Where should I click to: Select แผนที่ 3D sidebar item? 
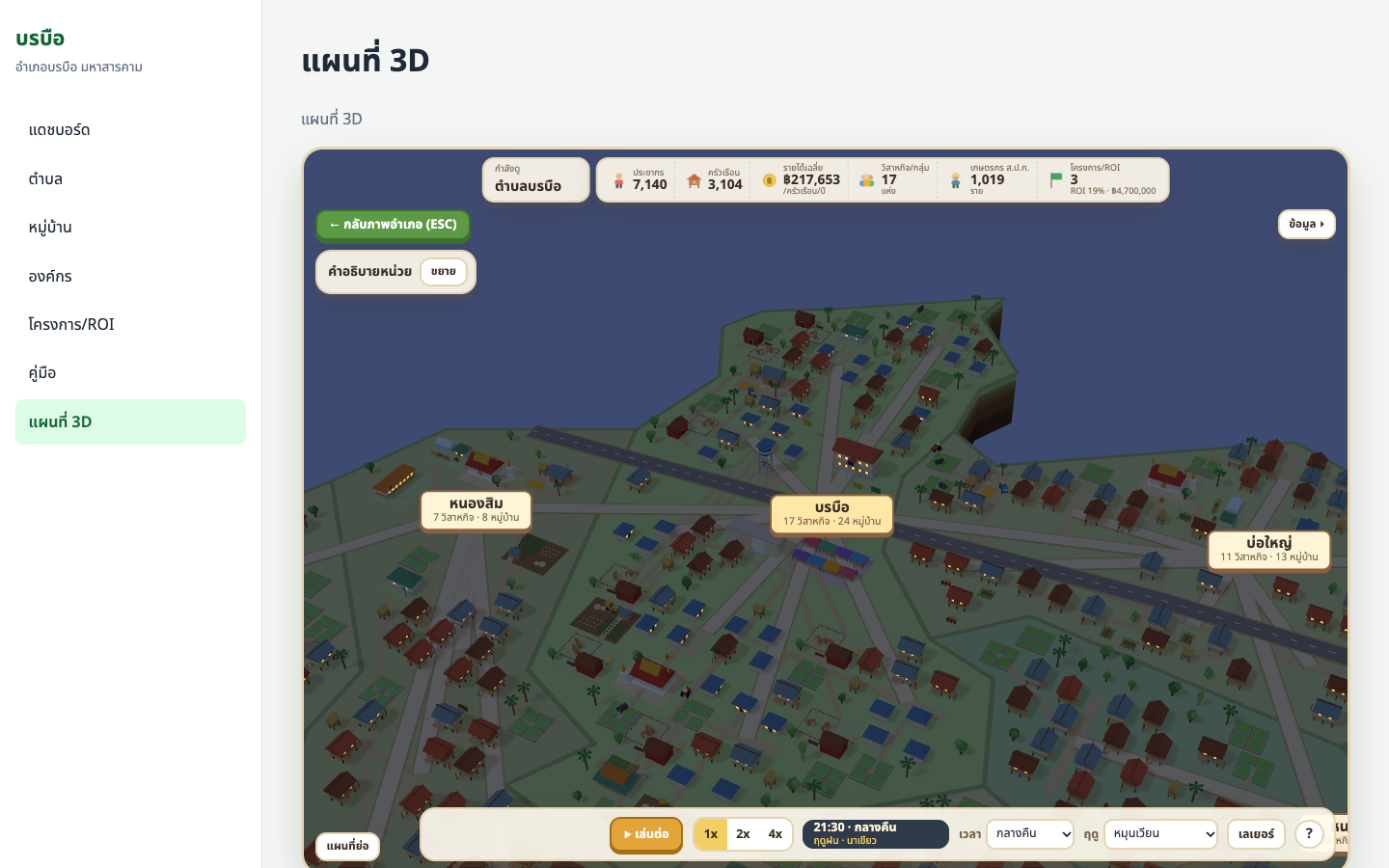(130, 421)
